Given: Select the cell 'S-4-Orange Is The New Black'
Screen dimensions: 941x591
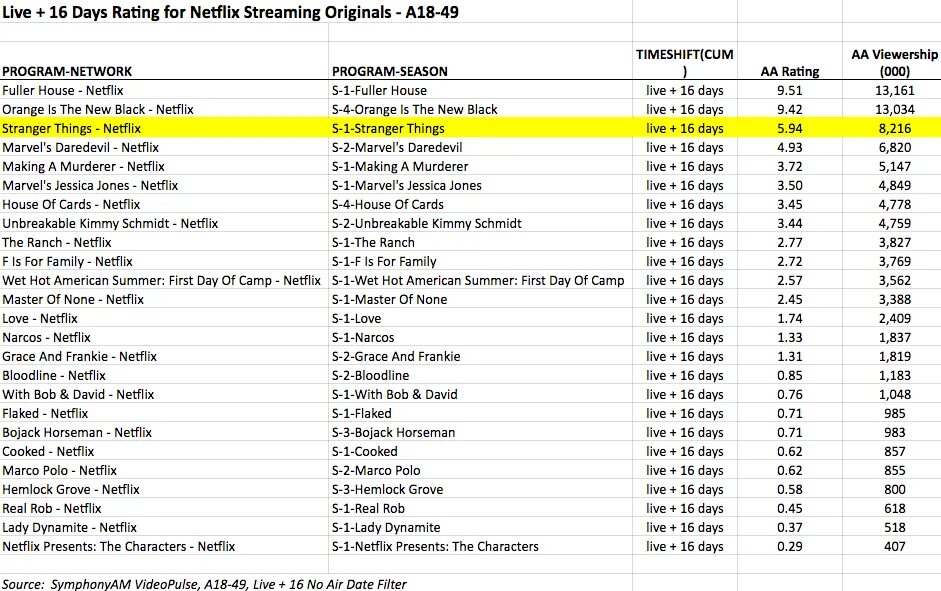Looking at the screenshot, I should 415,110.
